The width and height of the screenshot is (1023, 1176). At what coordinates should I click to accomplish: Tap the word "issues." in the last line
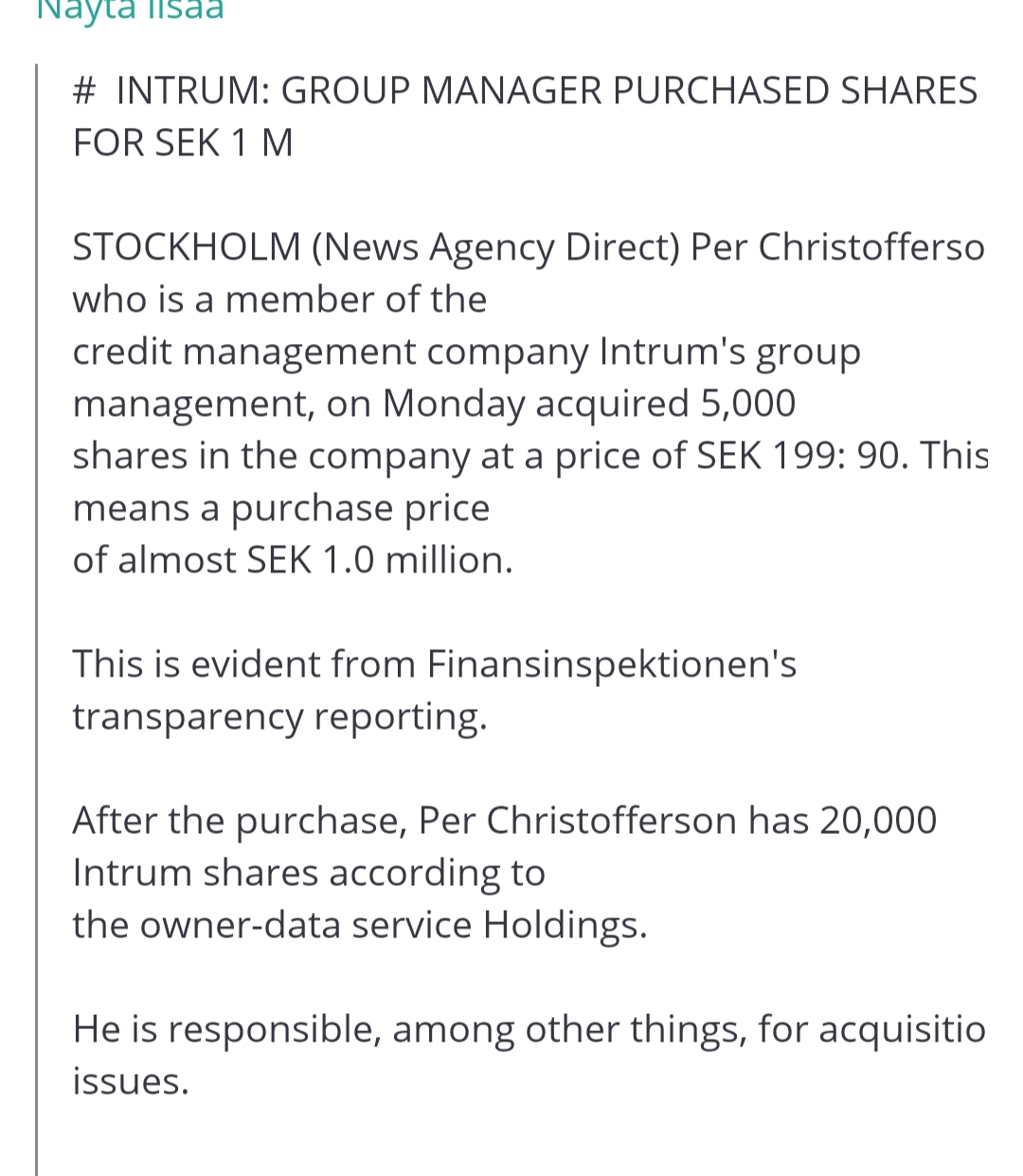pos(131,1081)
